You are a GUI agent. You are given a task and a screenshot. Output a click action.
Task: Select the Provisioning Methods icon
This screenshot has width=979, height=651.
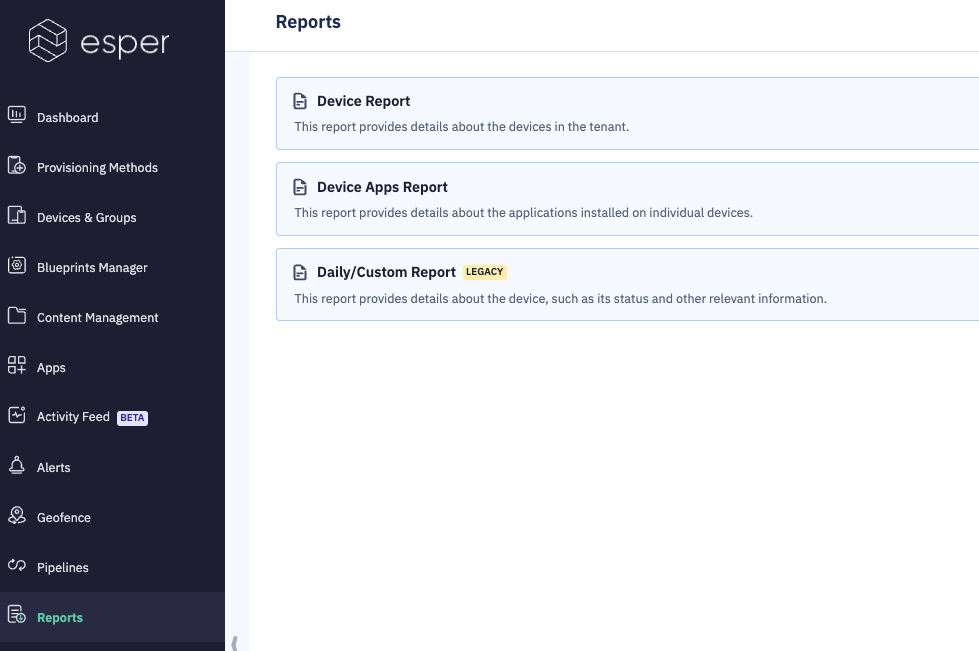tap(17, 166)
